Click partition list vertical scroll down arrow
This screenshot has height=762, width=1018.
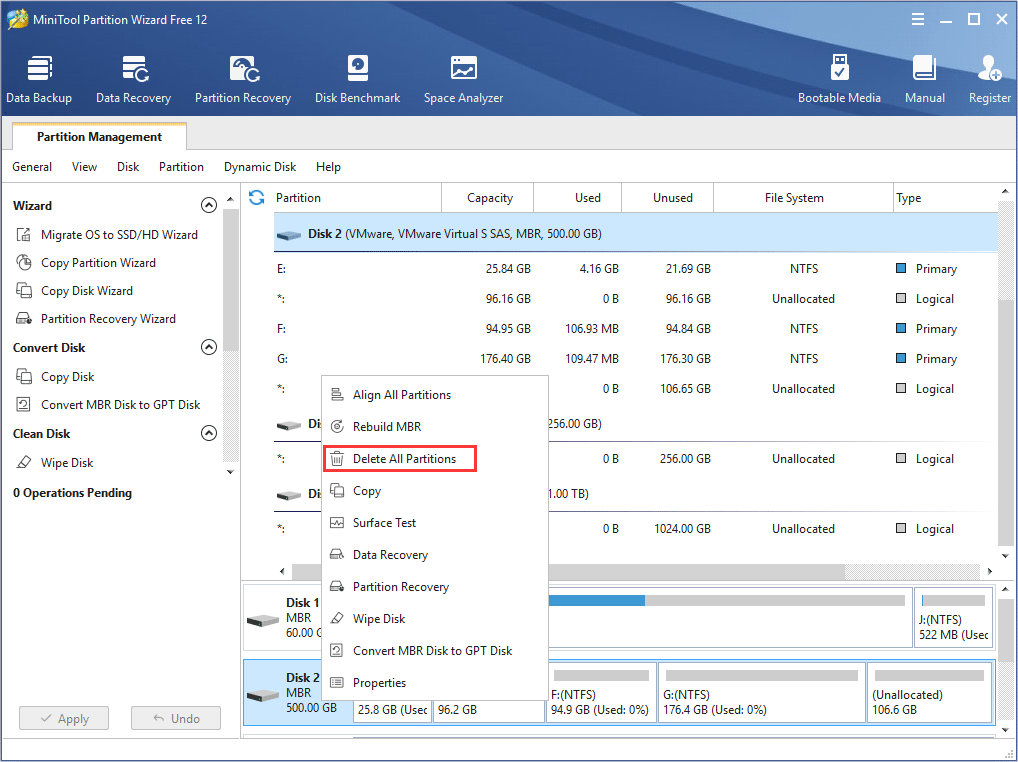1005,556
